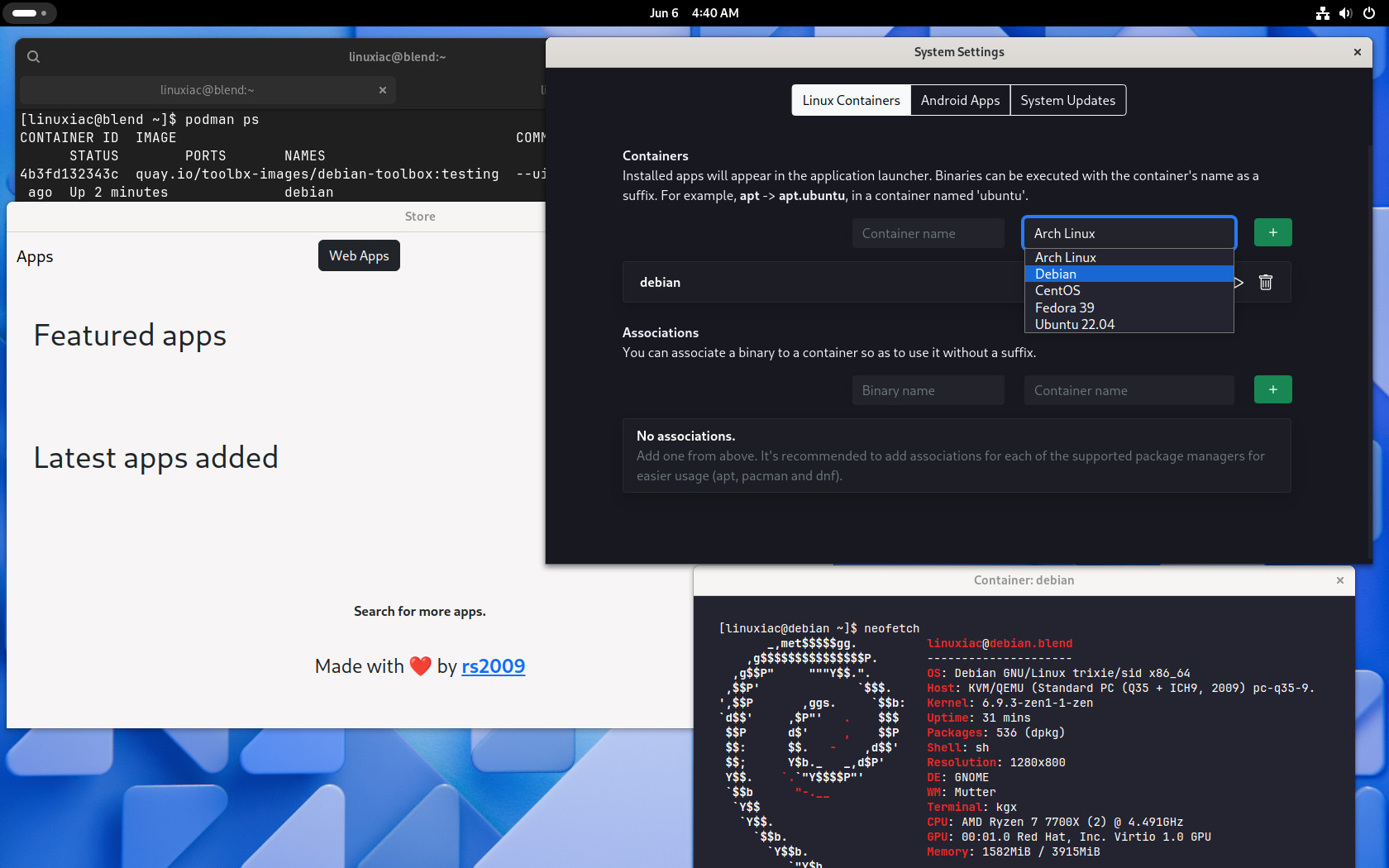Open the volume icon in top bar
The width and height of the screenshot is (1389, 868).
pyautogui.click(x=1346, y=13)
